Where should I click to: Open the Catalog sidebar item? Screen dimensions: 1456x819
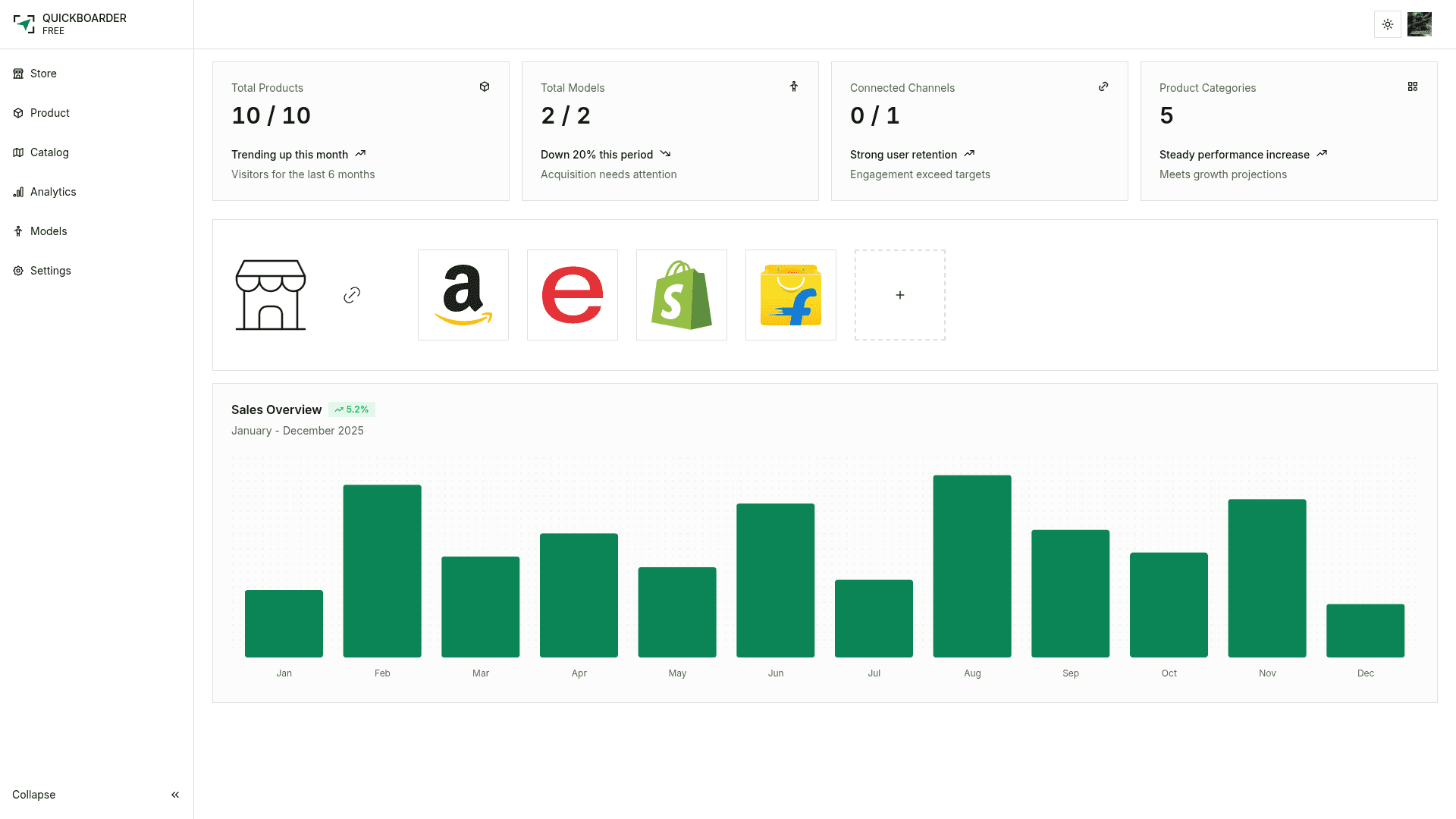point(49,152)
